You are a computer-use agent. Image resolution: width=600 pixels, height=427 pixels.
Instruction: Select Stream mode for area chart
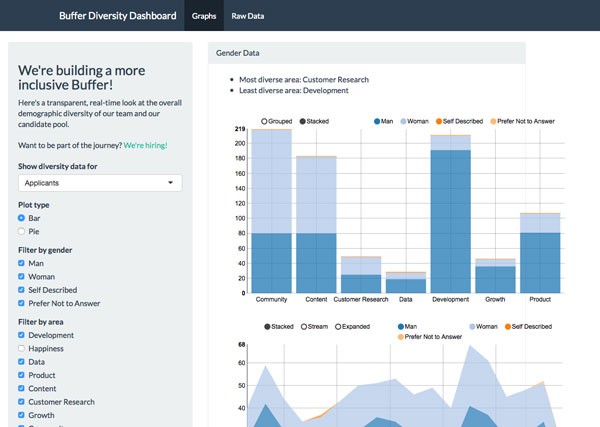315,327
